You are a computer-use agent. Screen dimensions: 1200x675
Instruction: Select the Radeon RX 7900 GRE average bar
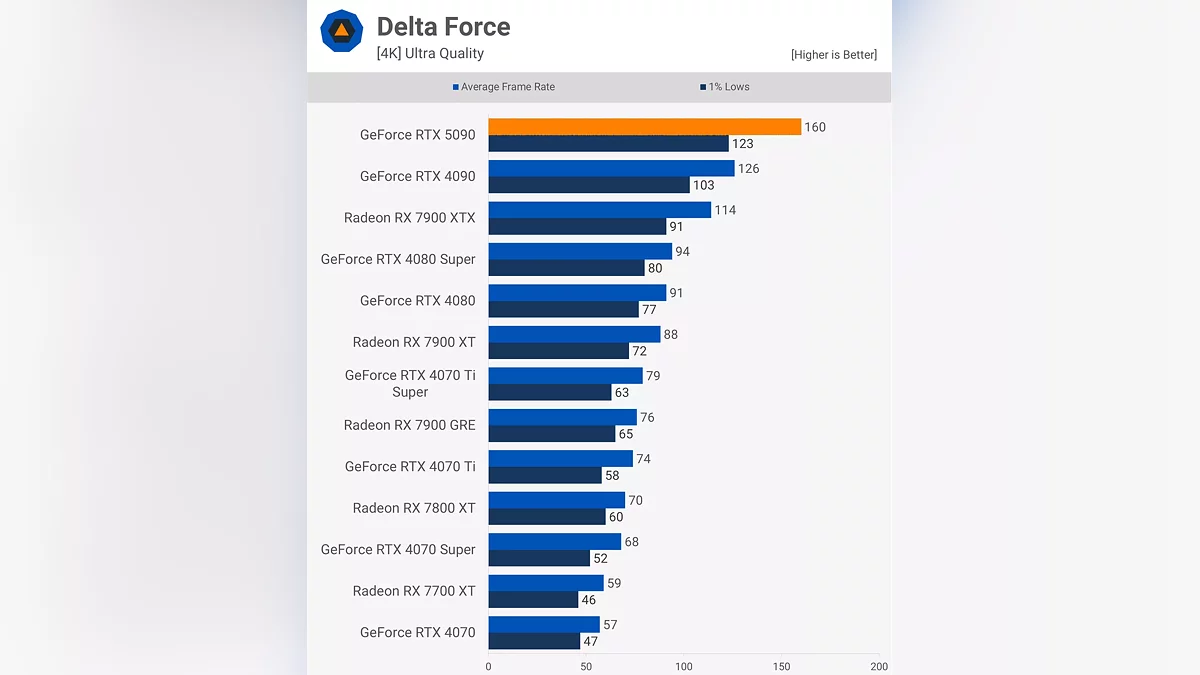(562, 417)
